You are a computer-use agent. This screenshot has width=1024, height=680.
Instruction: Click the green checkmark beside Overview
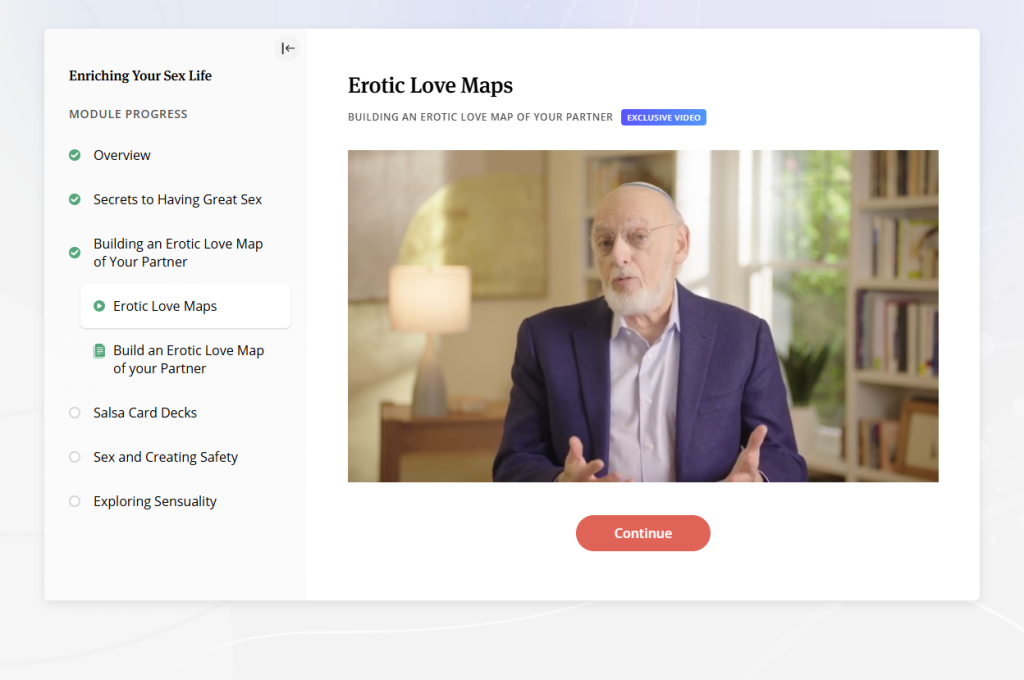(x=74, y=155)
